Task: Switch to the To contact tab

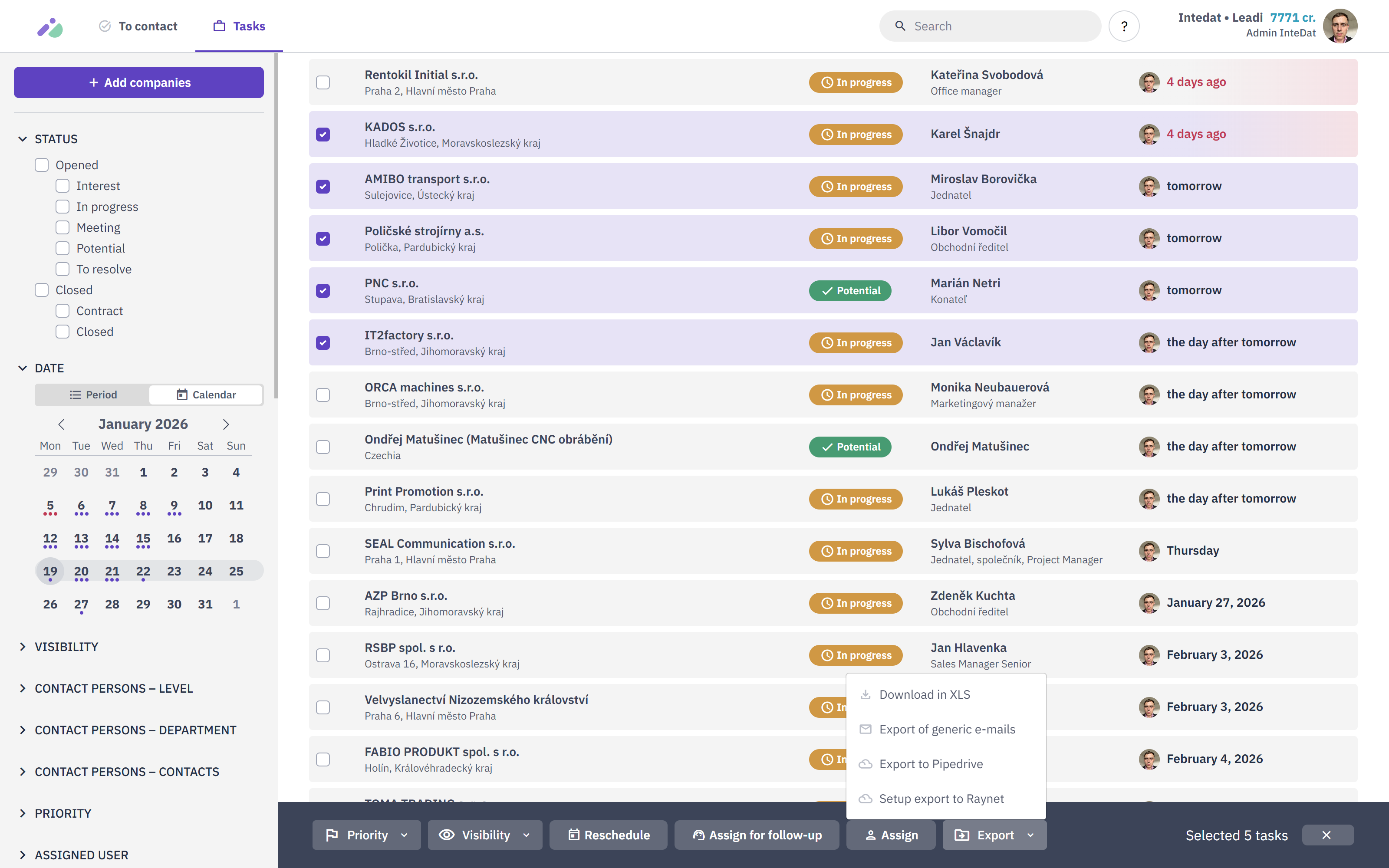Action: [138, 26]
